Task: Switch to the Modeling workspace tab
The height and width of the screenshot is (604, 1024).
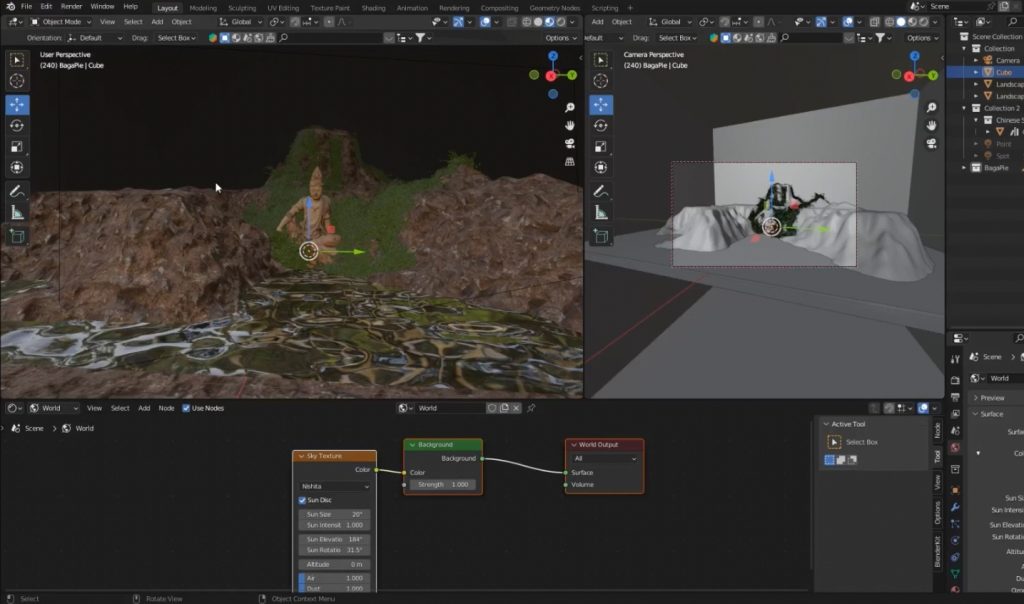Action: (x=202, y=8)
